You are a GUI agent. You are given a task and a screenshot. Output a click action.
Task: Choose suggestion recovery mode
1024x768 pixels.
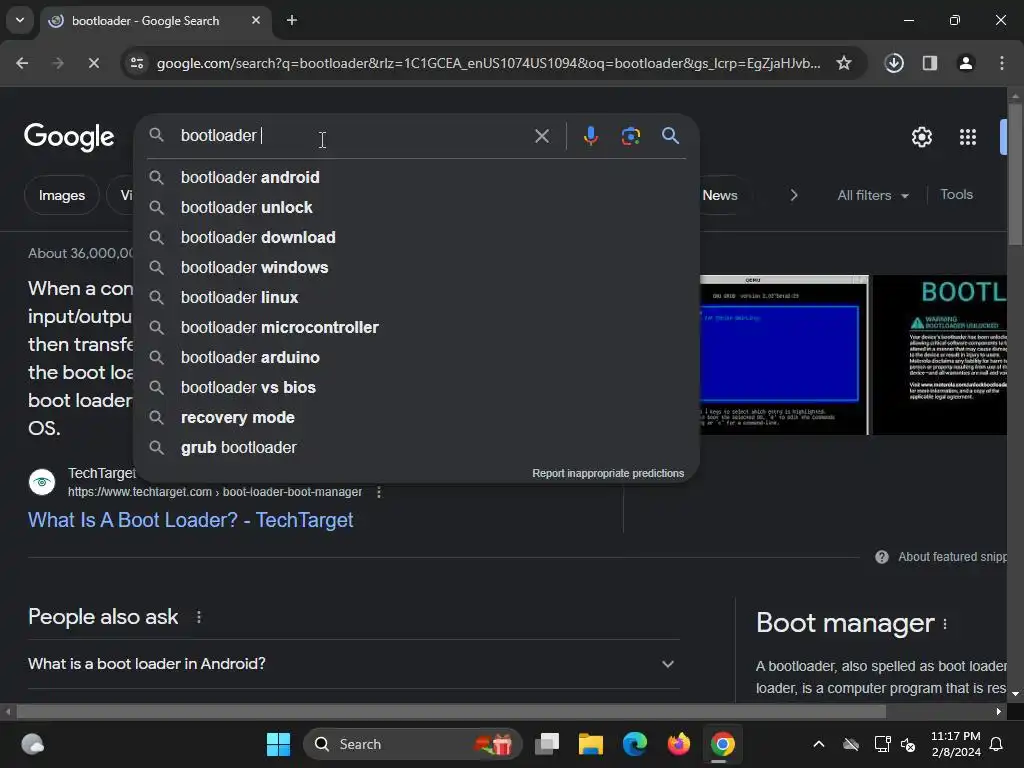click(416, 417)
